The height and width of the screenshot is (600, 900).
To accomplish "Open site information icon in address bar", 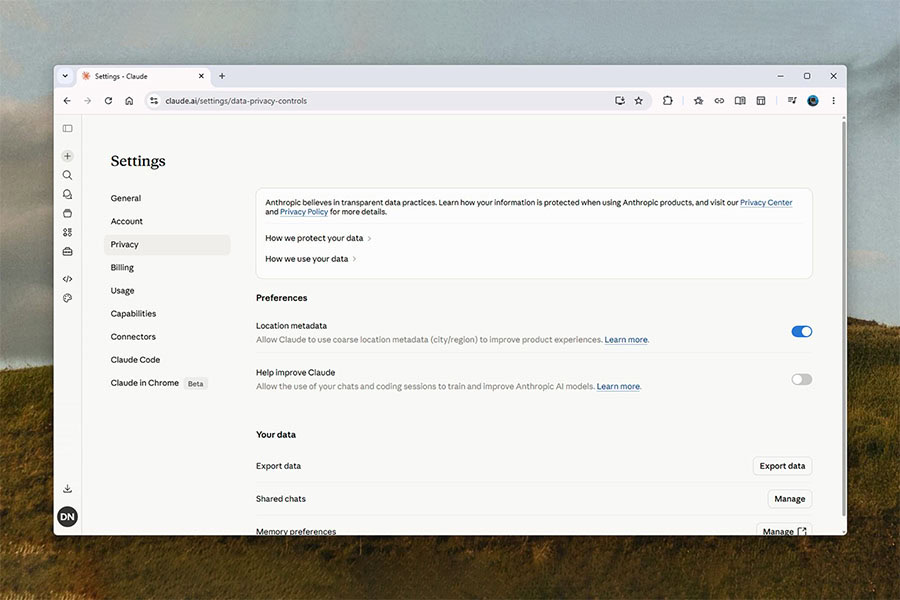I will 153,101.
